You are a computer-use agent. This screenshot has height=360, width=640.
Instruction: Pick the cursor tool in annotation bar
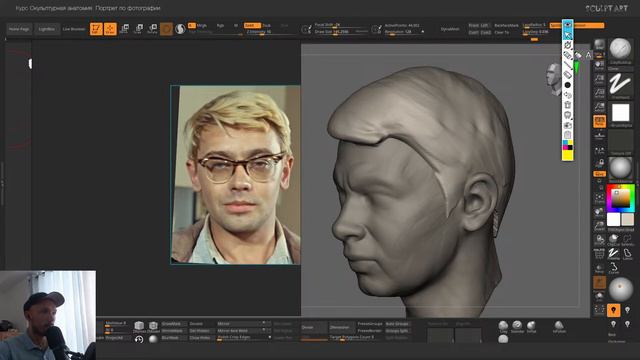click(568, 35)
